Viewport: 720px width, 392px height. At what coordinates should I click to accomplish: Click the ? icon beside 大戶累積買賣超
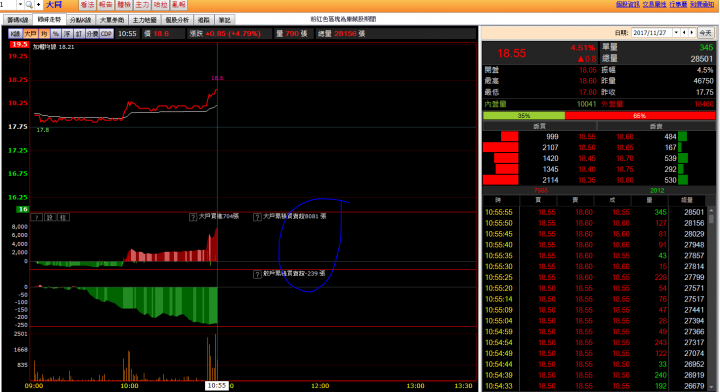tap(257, 217)
